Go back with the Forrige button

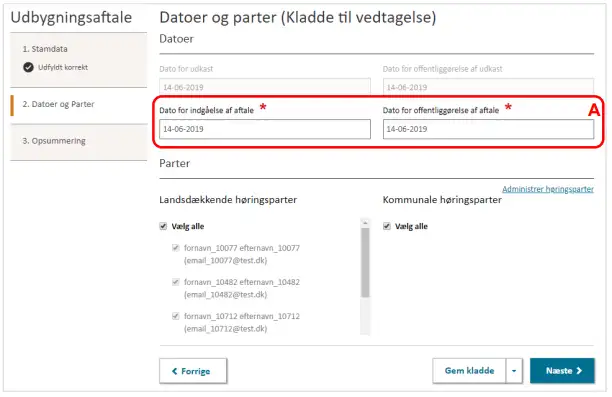click(x=193, y=371)
